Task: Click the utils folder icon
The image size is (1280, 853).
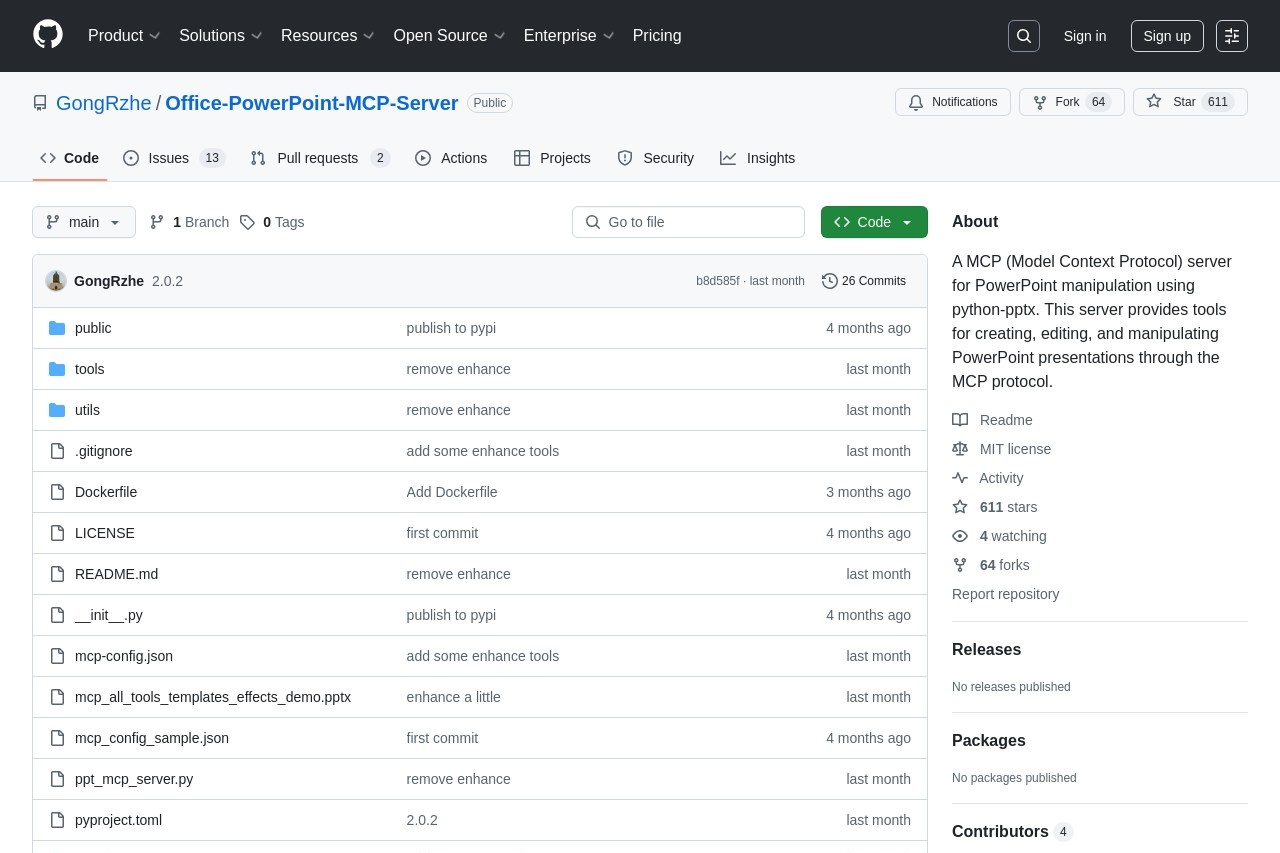Action: click(57, 410)
